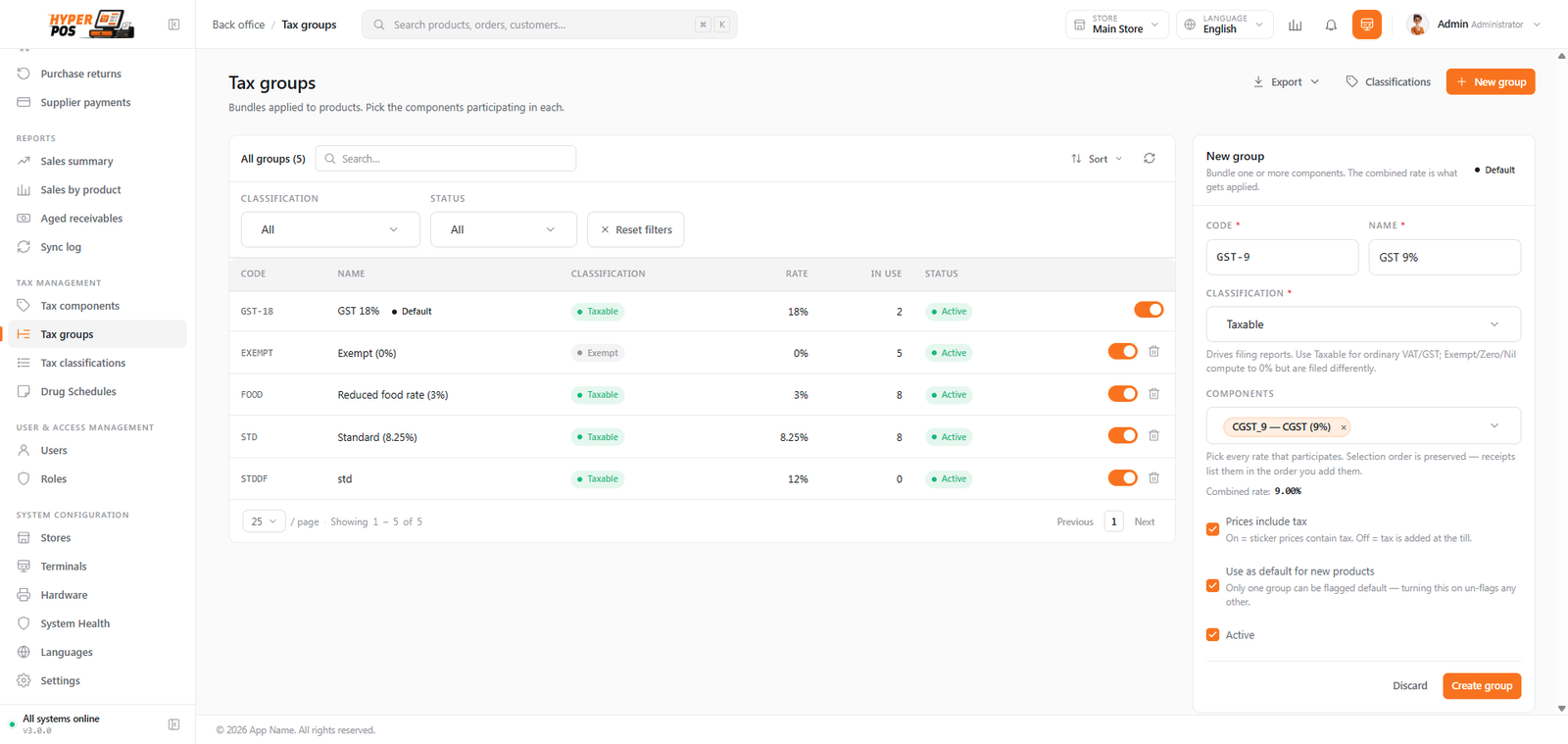
Task: Open notifications bell
Action: (x=1331, y=25)
